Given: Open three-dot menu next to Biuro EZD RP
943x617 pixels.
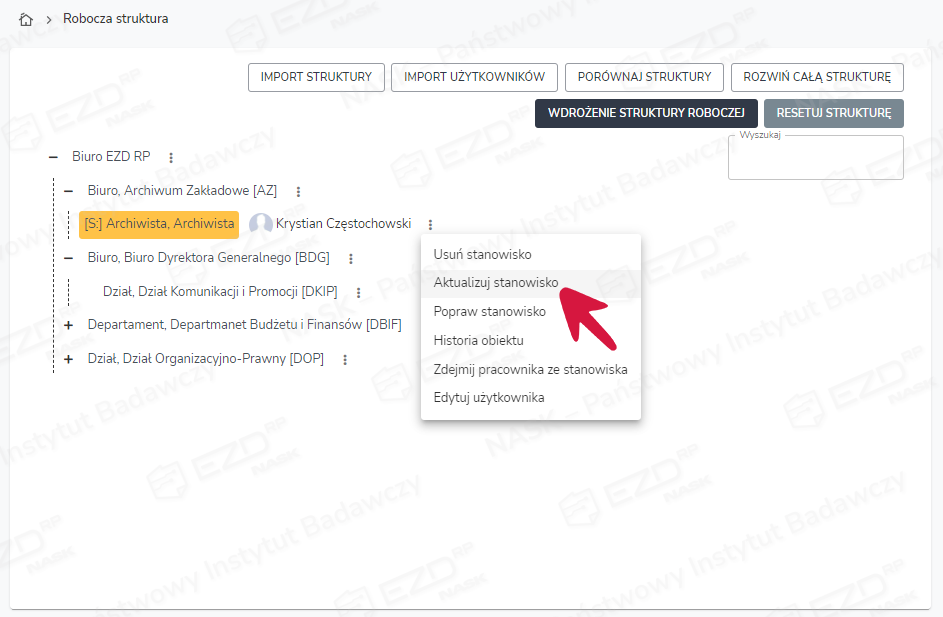Looking at the screenshot, I should 171,158.
